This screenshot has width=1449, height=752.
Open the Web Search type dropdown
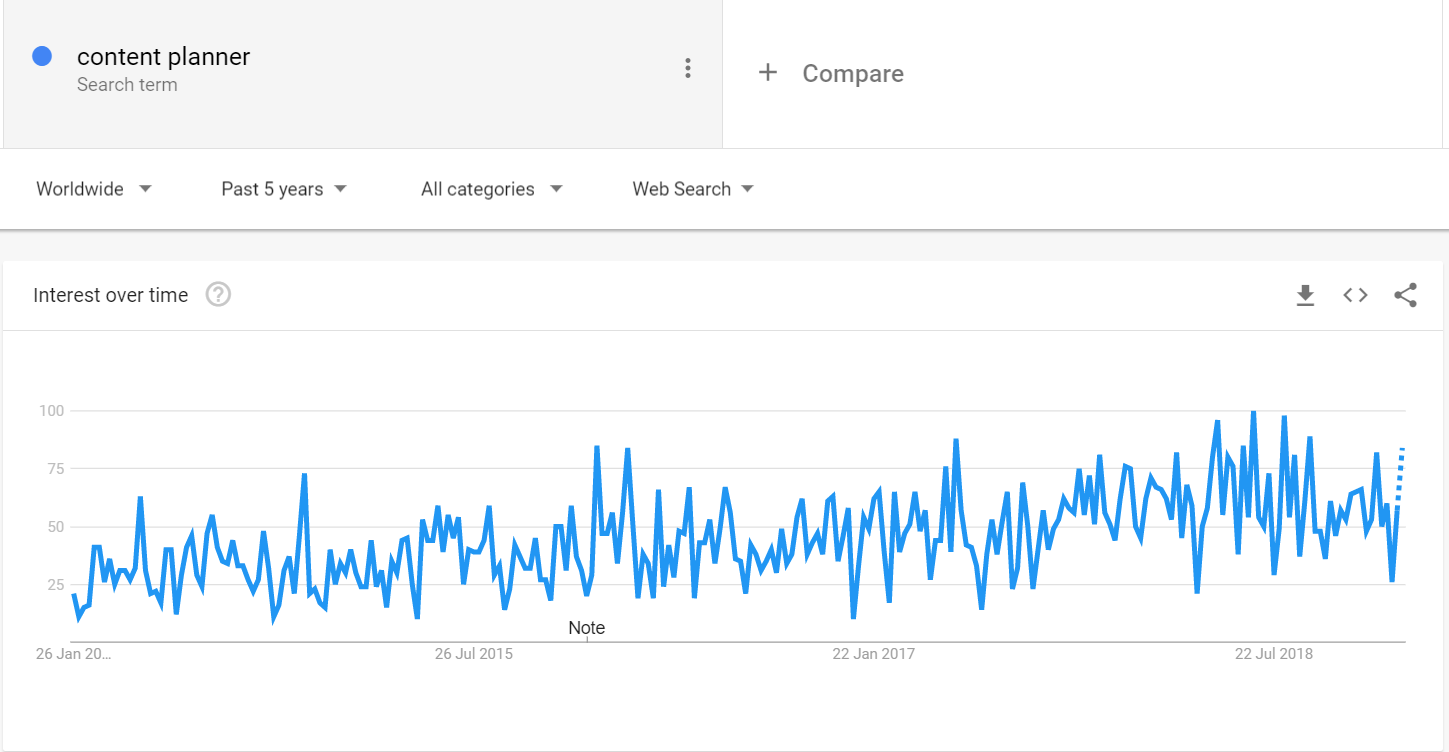(x=692, y=188)
